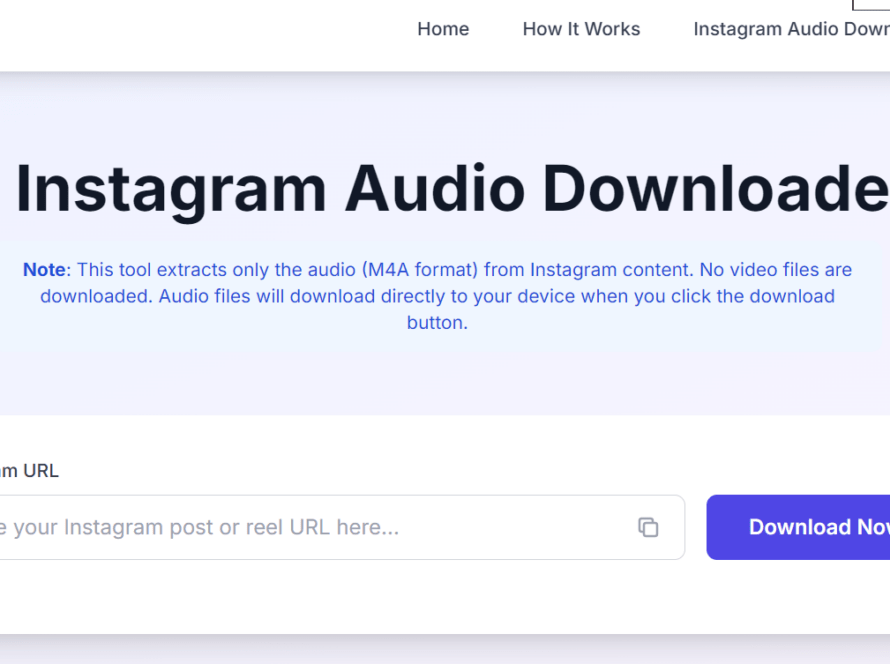Click the Download Now button
890x664 pixels.
pos(798,527)
